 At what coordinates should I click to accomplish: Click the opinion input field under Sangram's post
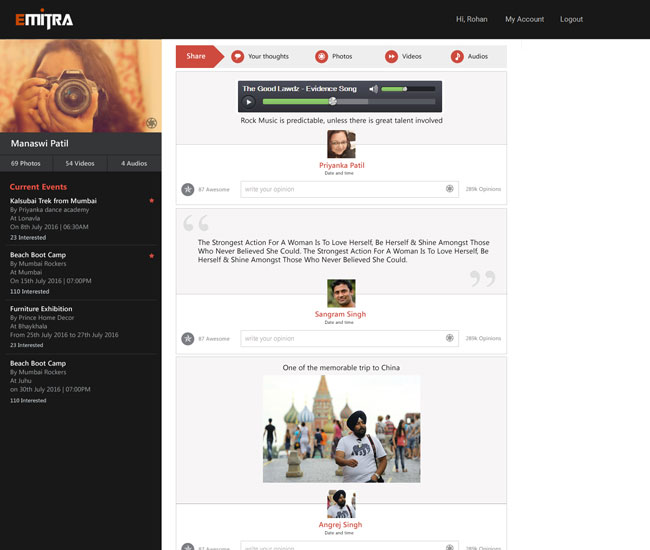348,339
